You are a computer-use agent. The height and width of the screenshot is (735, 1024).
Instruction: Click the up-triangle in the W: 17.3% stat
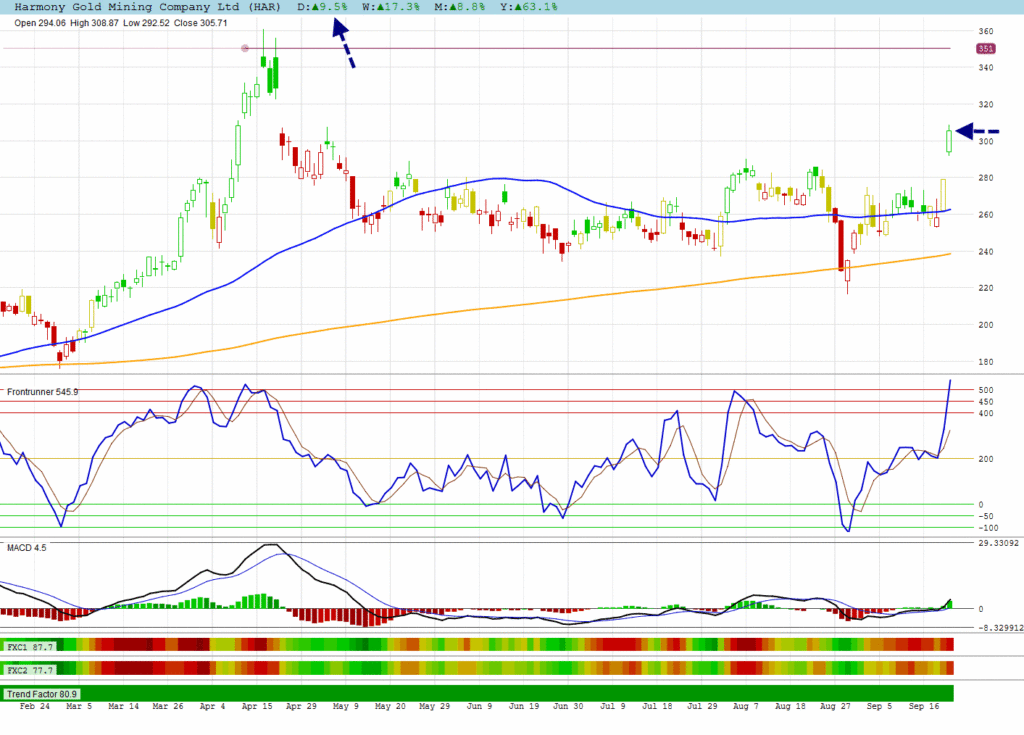(x=379, y=7)
